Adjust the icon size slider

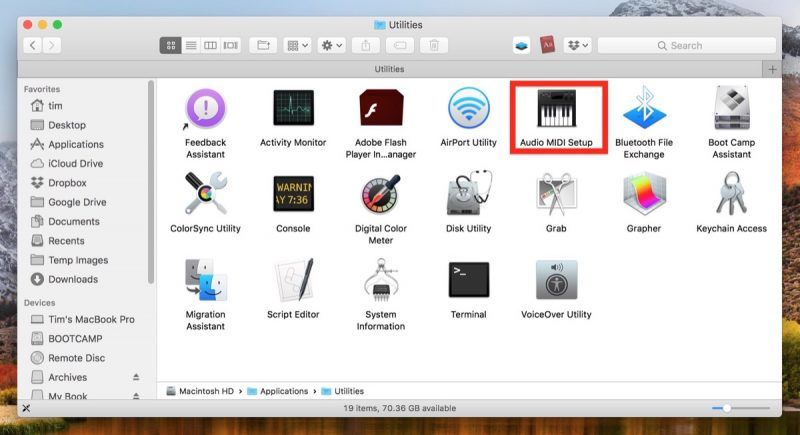tap(727, 408)
